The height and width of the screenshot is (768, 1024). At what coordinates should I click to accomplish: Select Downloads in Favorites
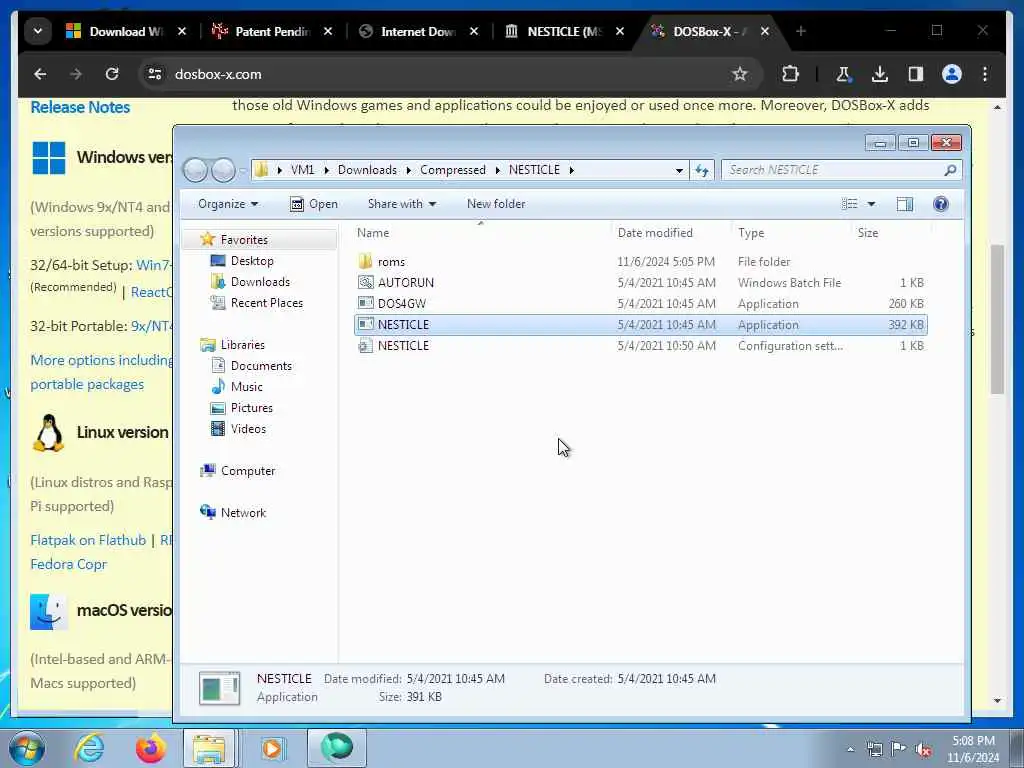(260, 281)
